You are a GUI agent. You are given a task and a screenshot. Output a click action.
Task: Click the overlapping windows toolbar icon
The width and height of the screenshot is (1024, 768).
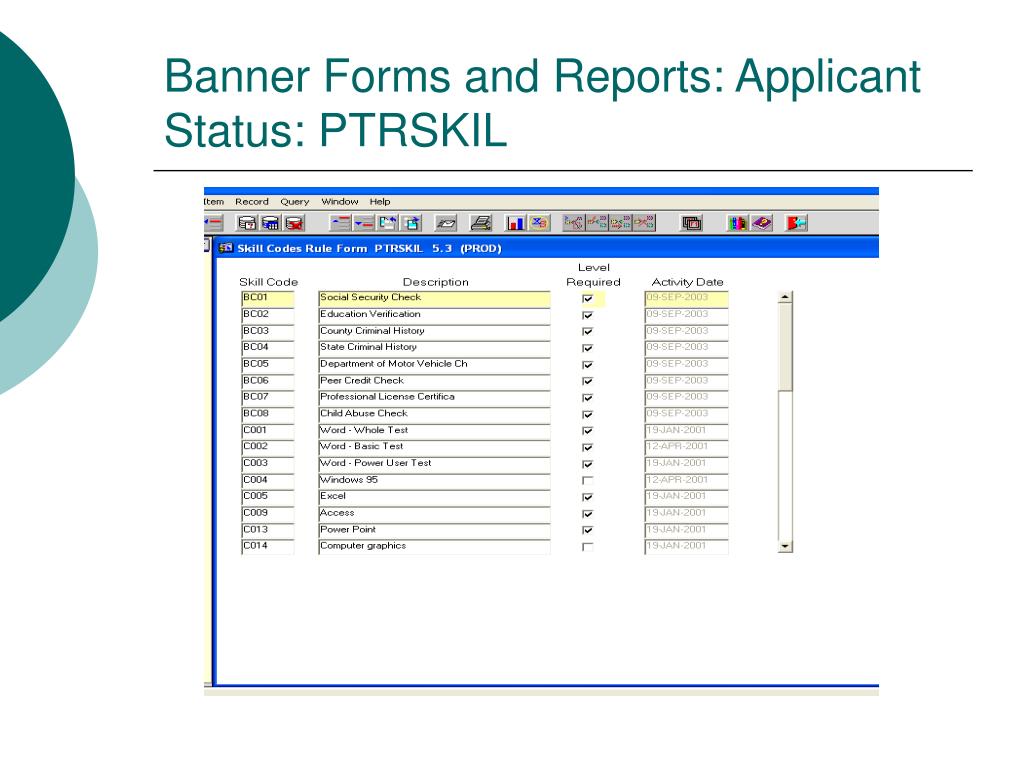(692, 223)
